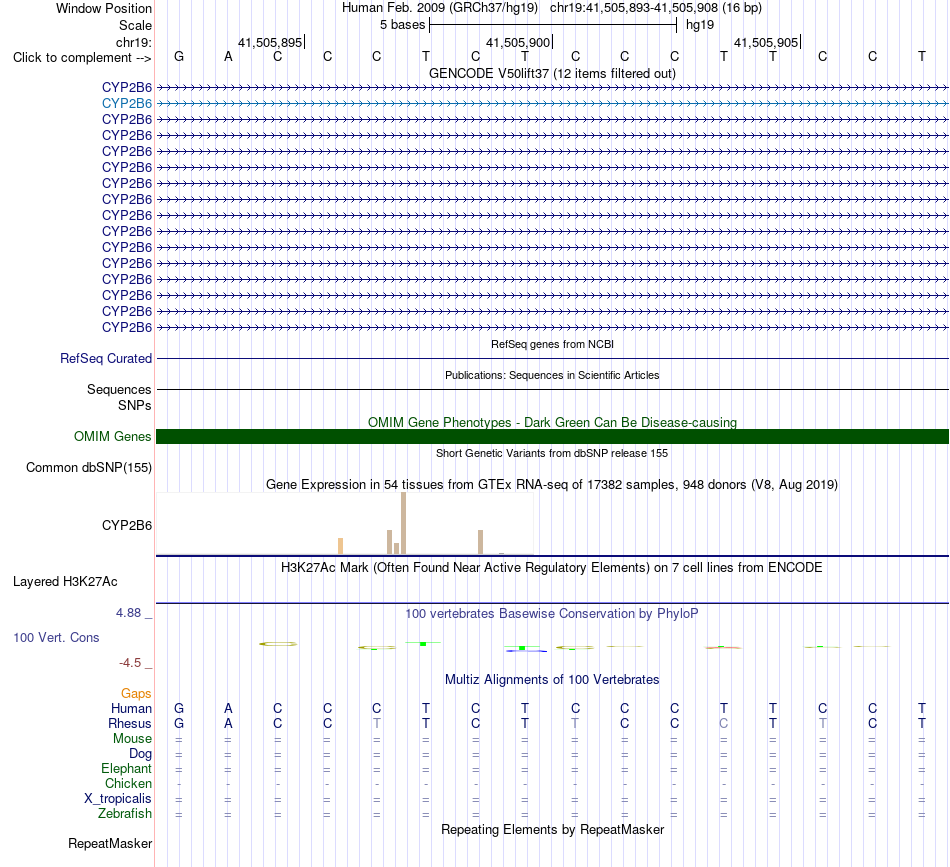The image size is (950, 867).
Task: Open the 'OMIM Gene Phenotypes' track title
Action: click(x=552, y=422)
